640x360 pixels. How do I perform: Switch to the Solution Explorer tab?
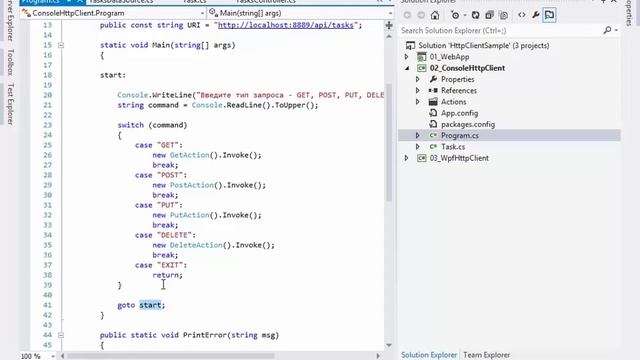coord(429,355)
